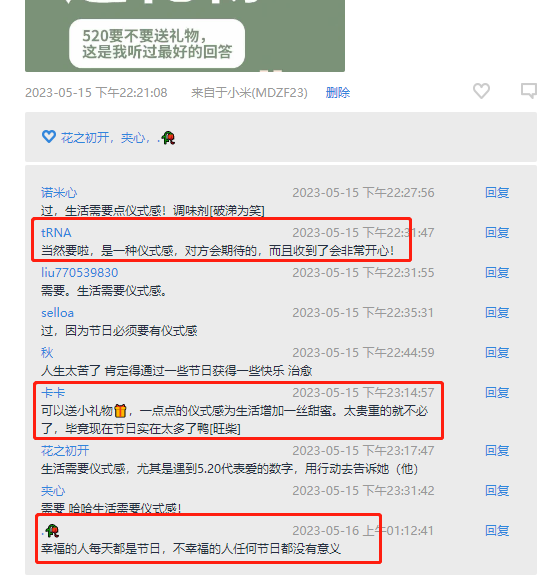
Task: Reply to liu770539830's comment
Action: pyautogui.click(x=497, y=272)
